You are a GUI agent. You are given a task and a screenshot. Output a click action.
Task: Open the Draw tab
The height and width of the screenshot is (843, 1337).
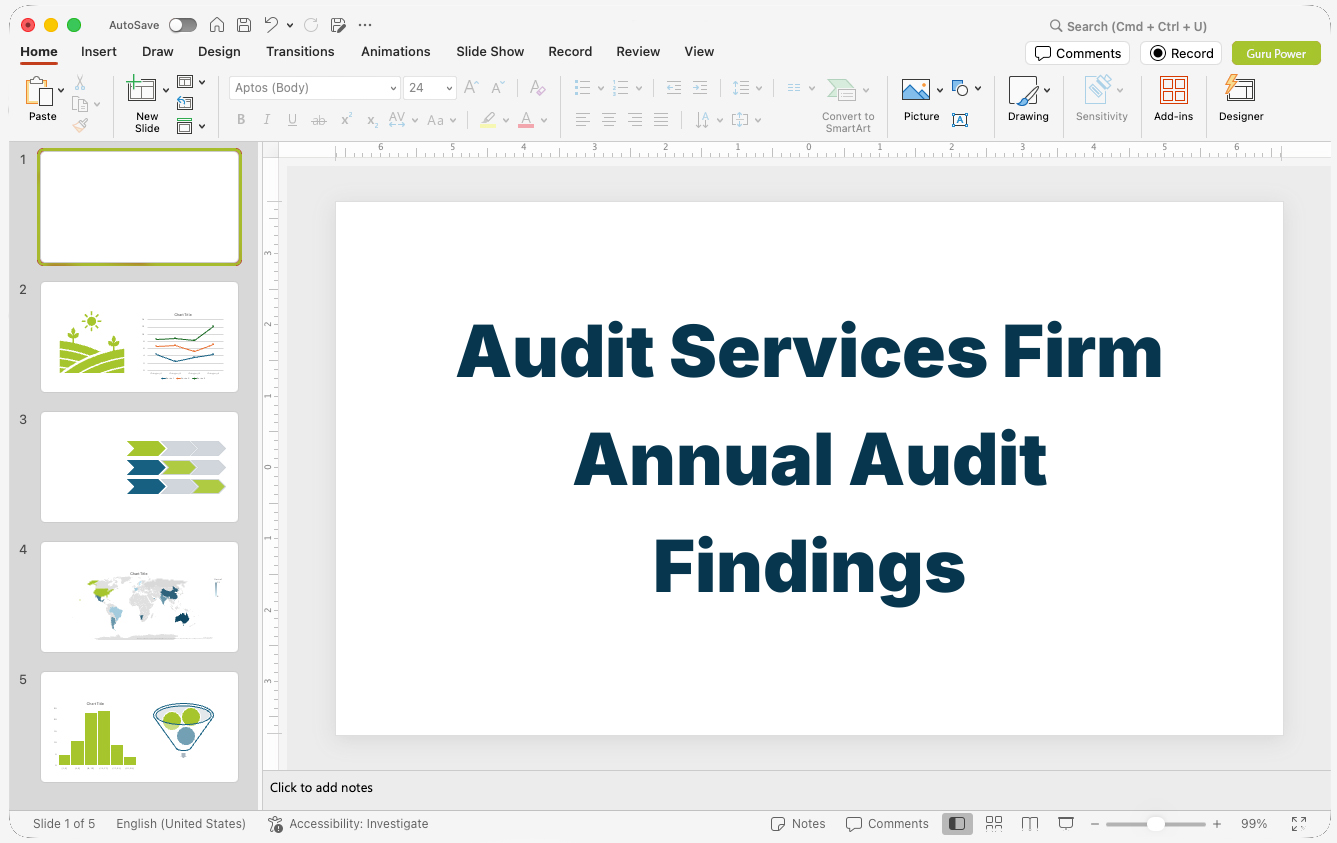pyautogui.click(x=157, y=51)
